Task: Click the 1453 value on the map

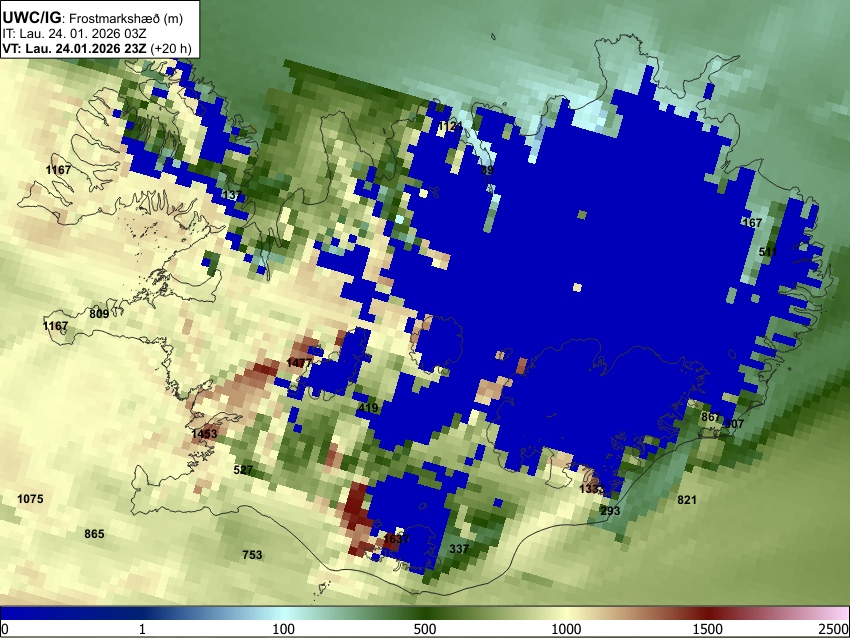Action: (x=204, y=434)
